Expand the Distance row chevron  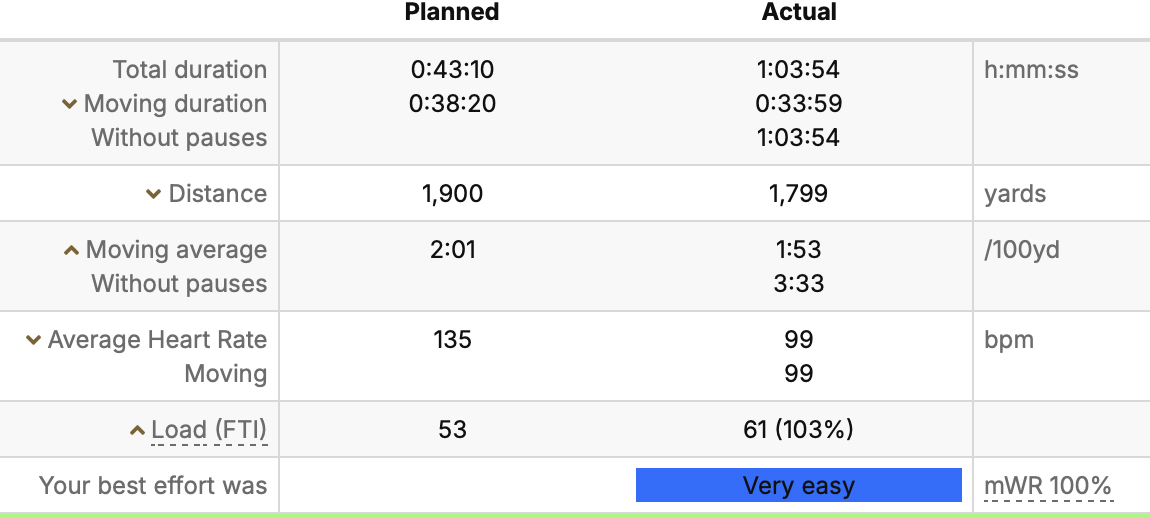153,194
